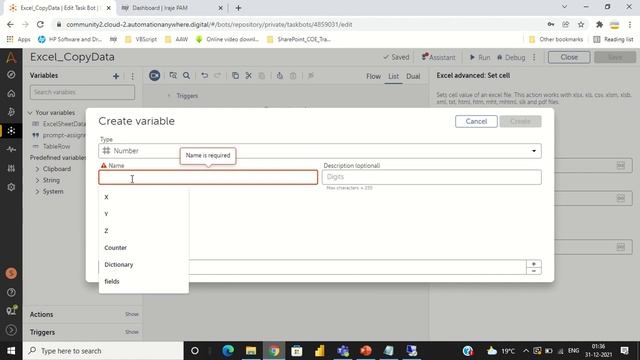Click the Windows taskbar search box

(104, 351)
